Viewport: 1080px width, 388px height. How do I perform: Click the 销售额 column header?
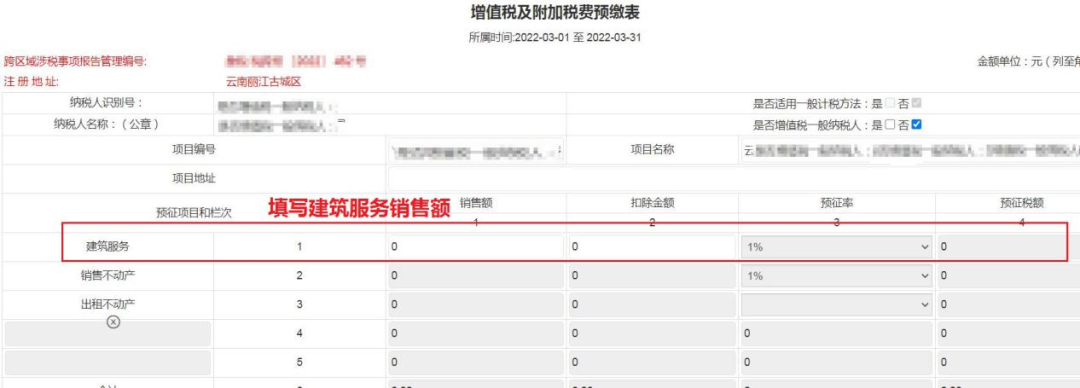coord(476,203)
